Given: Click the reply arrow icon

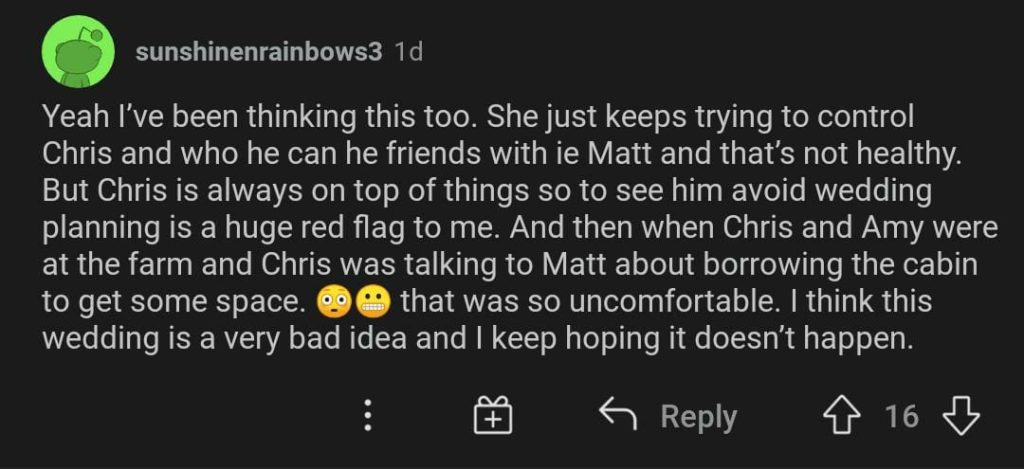Looking at the screenshot, I should [x=618, y=414].
